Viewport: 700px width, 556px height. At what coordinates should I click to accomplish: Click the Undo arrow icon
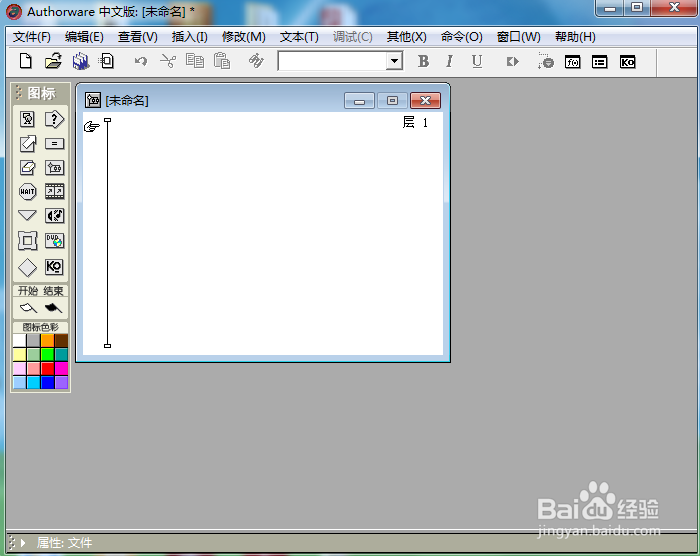[141, 61]
